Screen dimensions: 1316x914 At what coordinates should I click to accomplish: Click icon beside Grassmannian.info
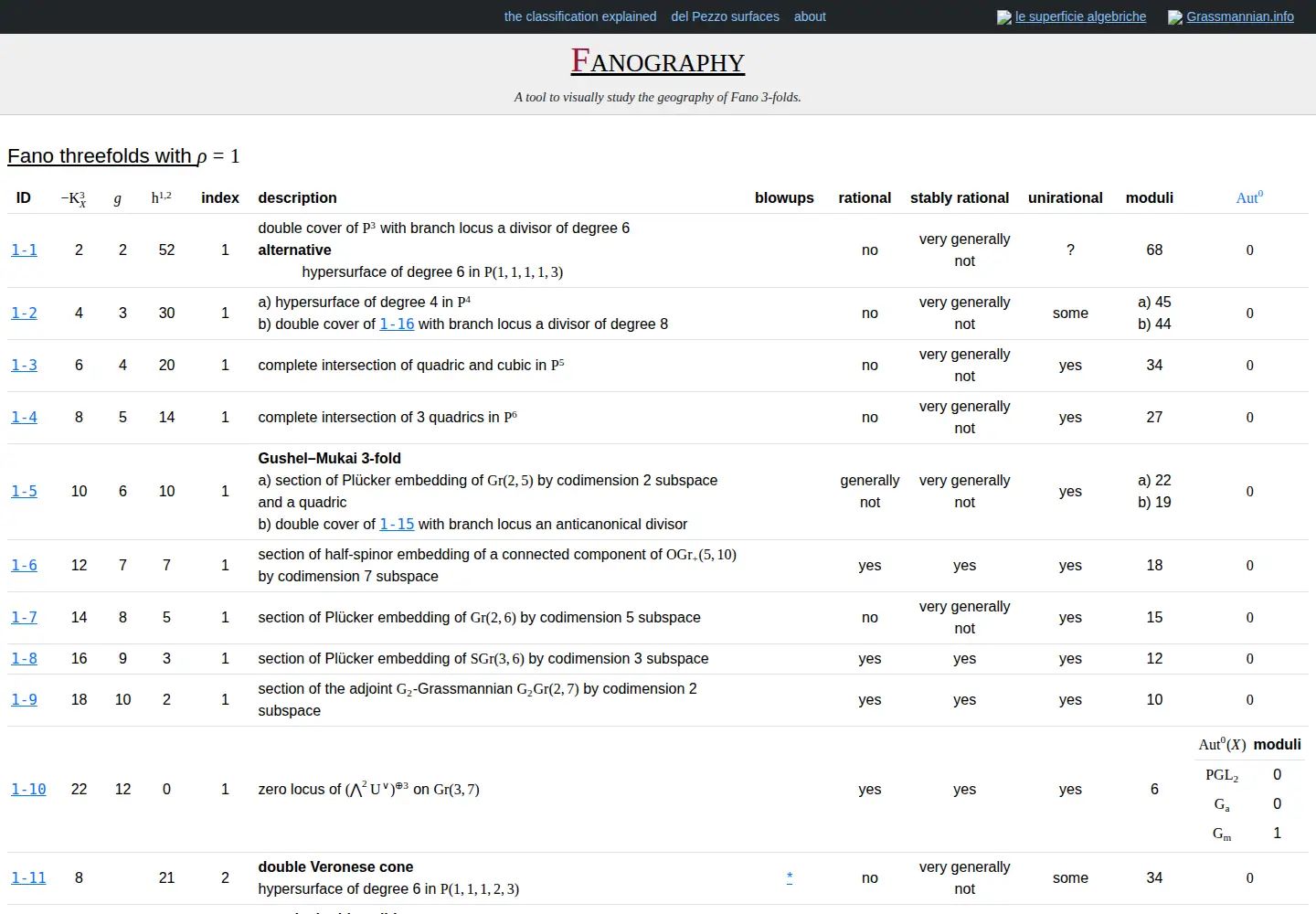tap(1175, 17)
